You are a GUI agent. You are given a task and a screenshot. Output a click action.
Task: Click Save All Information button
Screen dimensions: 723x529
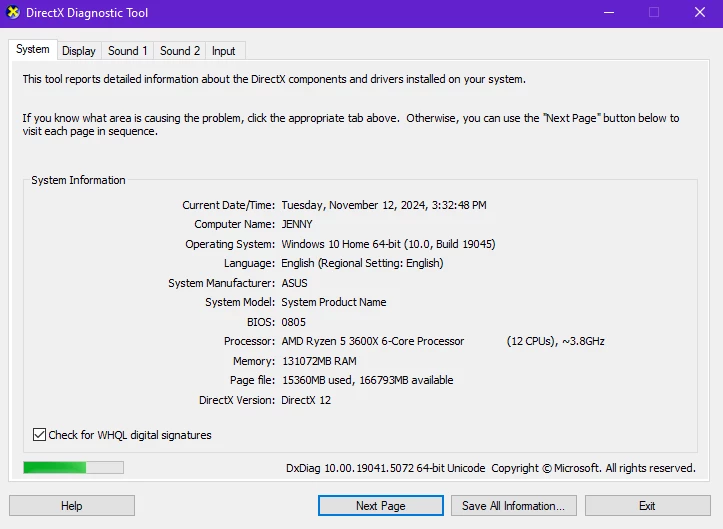[x=514, y=506]
